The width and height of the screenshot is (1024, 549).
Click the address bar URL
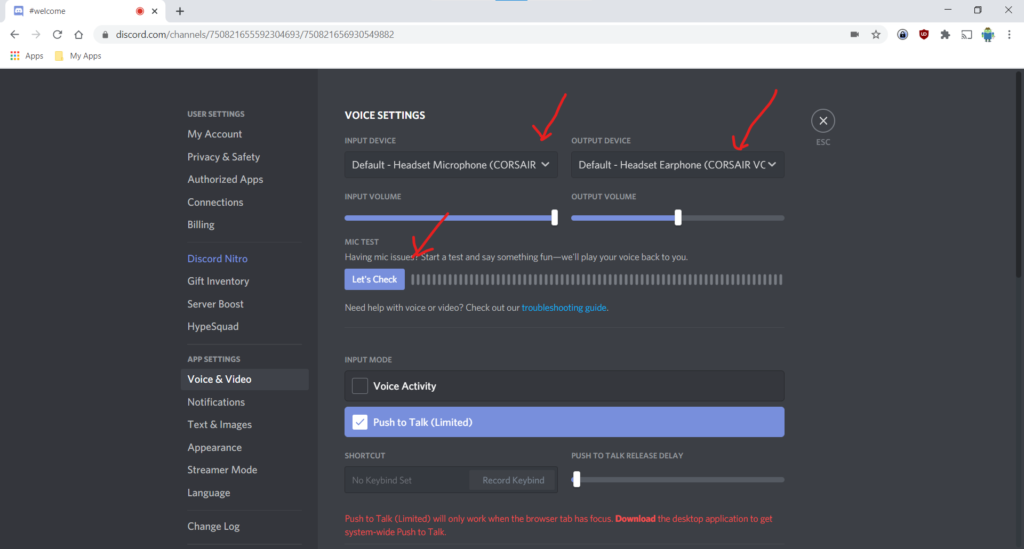255,35
